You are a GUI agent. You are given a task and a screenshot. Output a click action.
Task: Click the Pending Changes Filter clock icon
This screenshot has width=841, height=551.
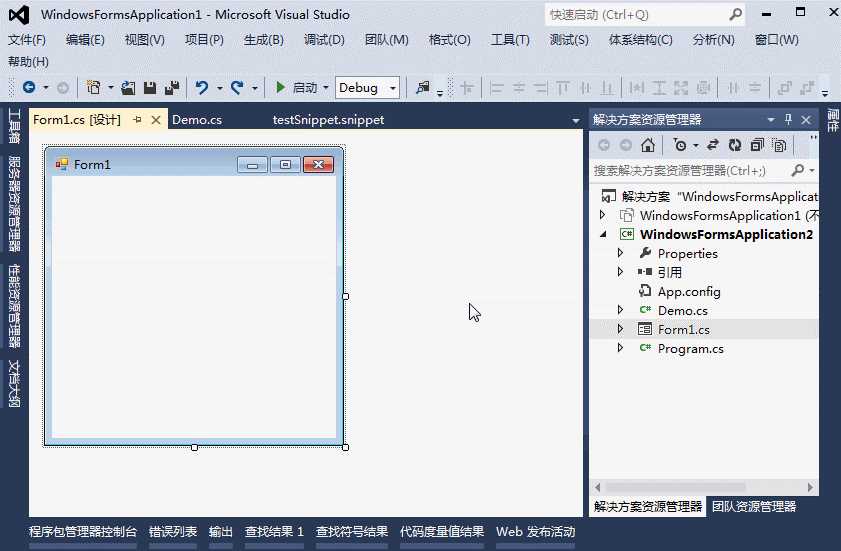click(x=680, y=145)
